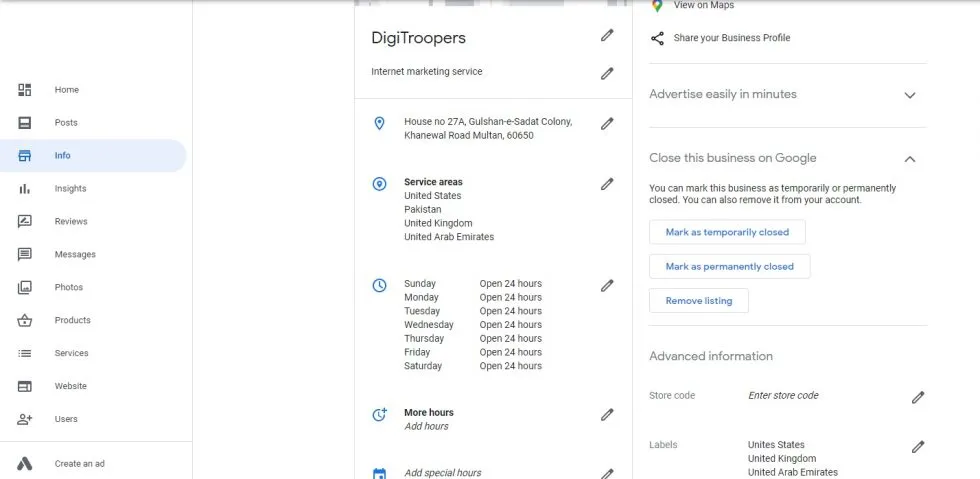Go to Reviews in the sidebar
The width and height of the screenshot is (980, 479).
70,222
